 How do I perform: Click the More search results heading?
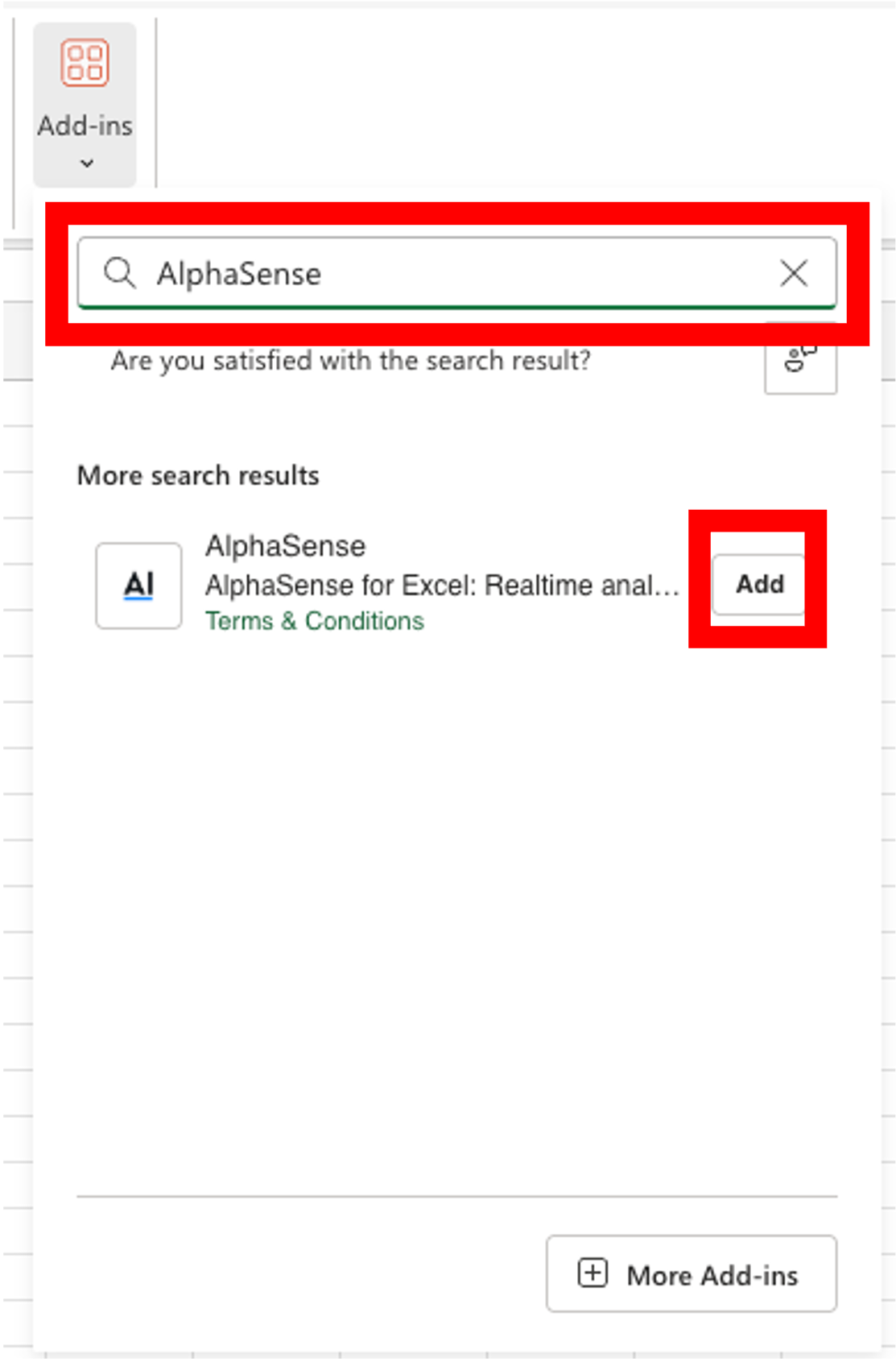click(x=198, y=475)
